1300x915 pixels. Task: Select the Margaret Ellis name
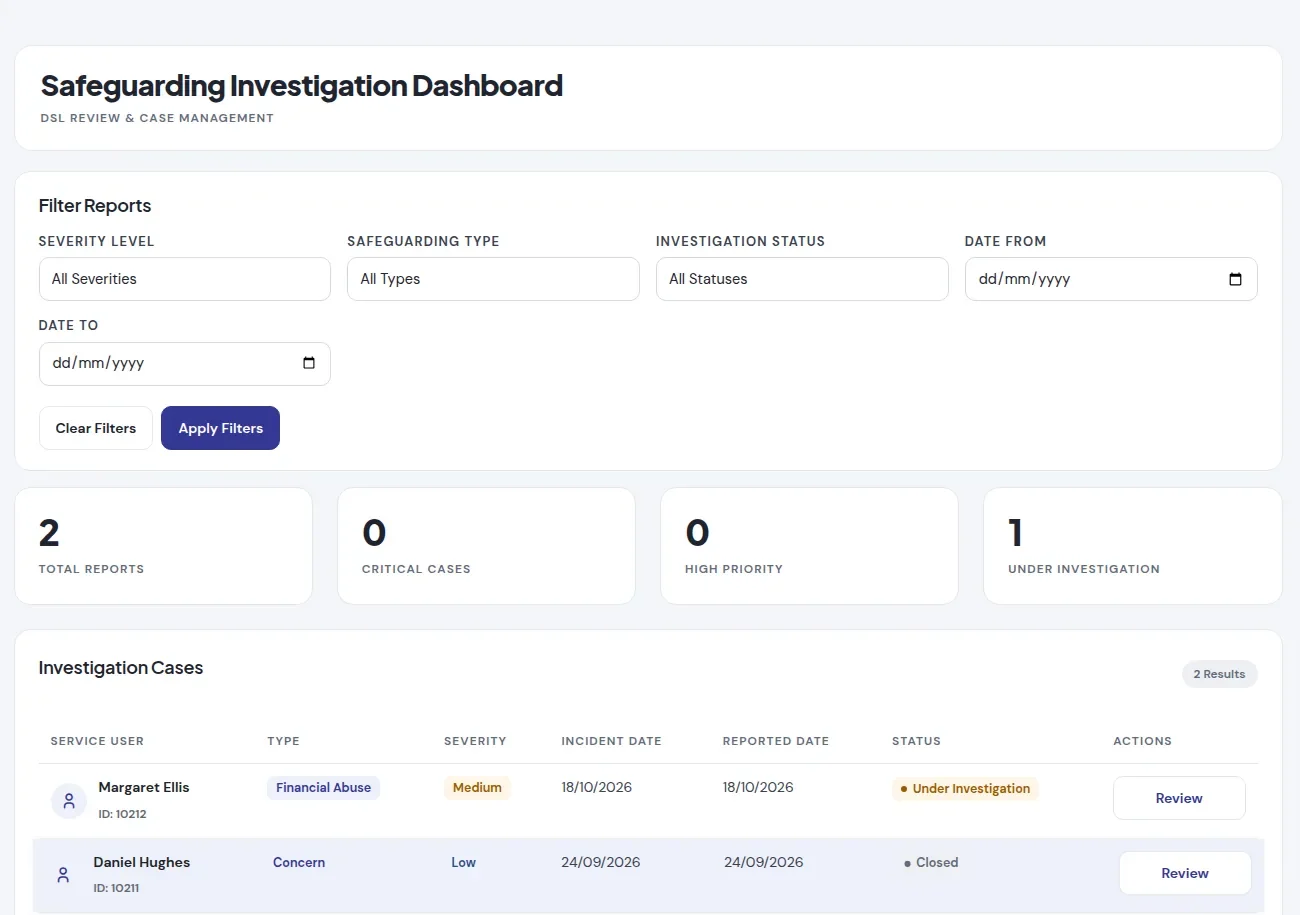[144, 787]
